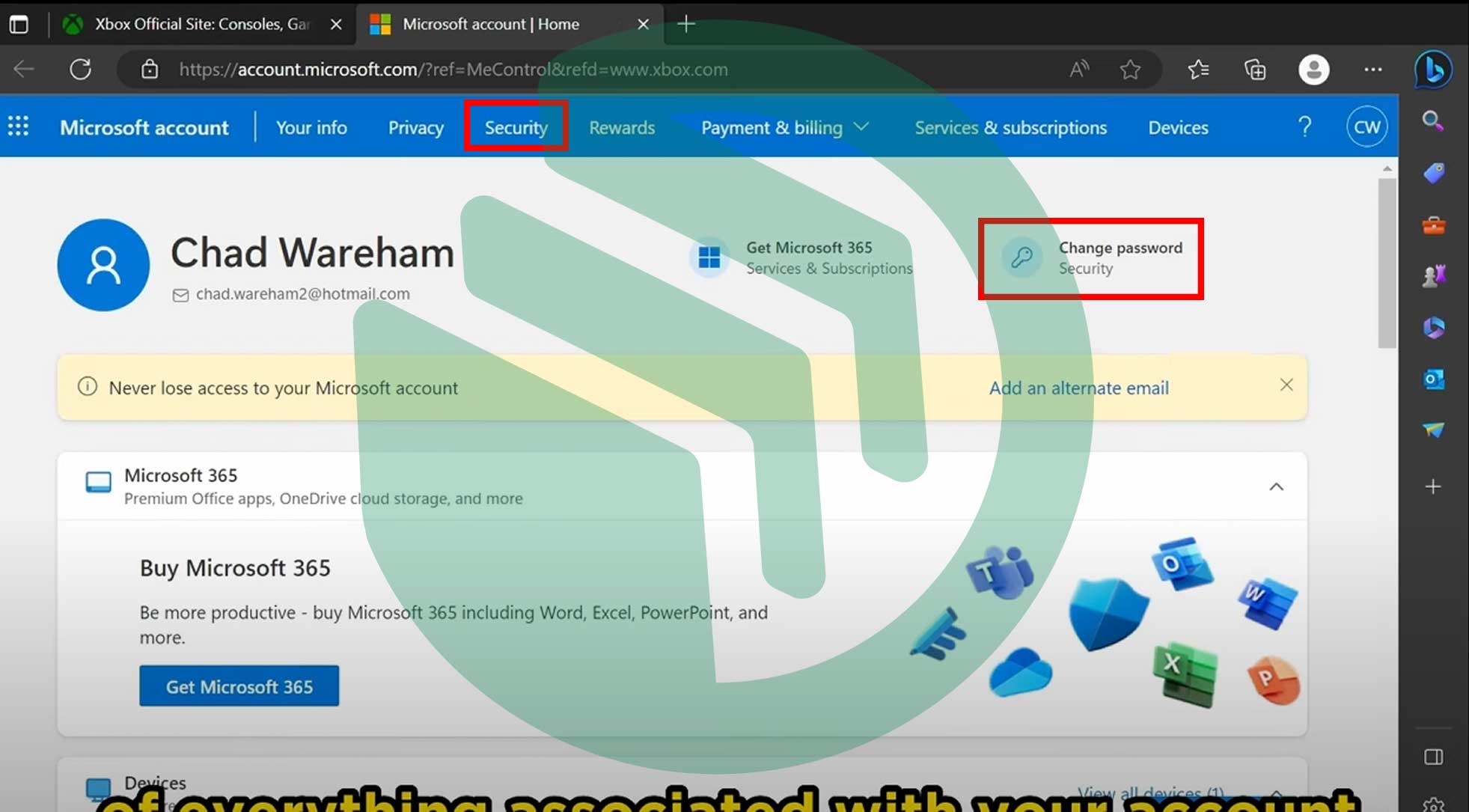The image size is (1469, 812).
Task: Add an app with sidebar plus icon
Action: point(1433,486)
